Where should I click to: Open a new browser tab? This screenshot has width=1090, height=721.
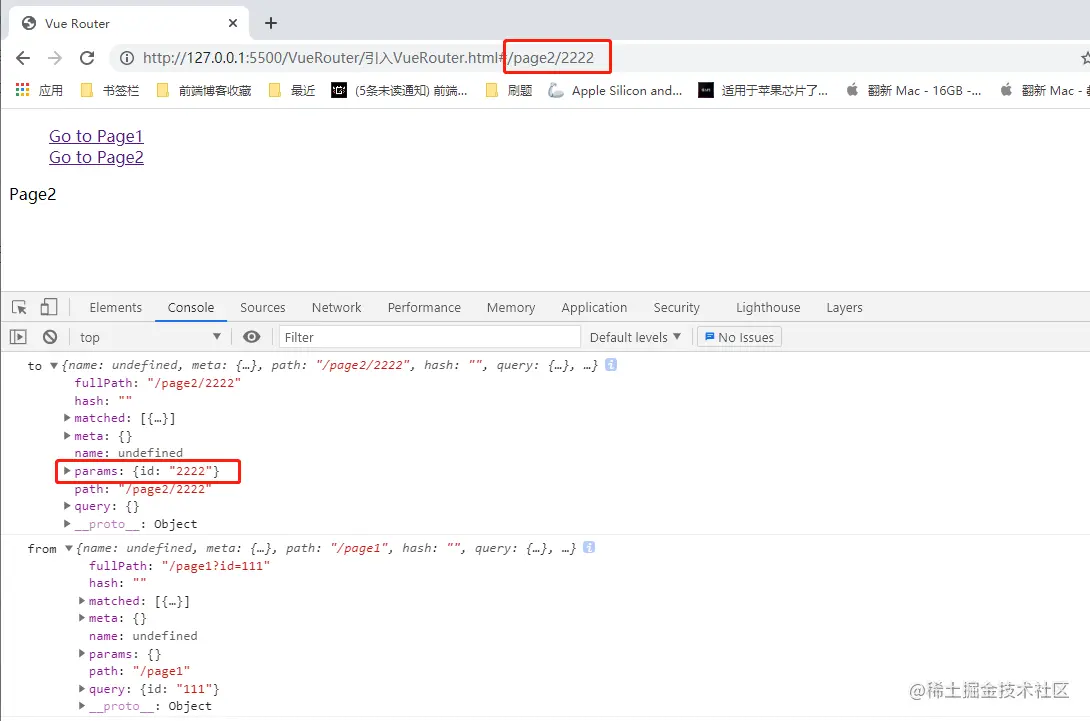271,23
